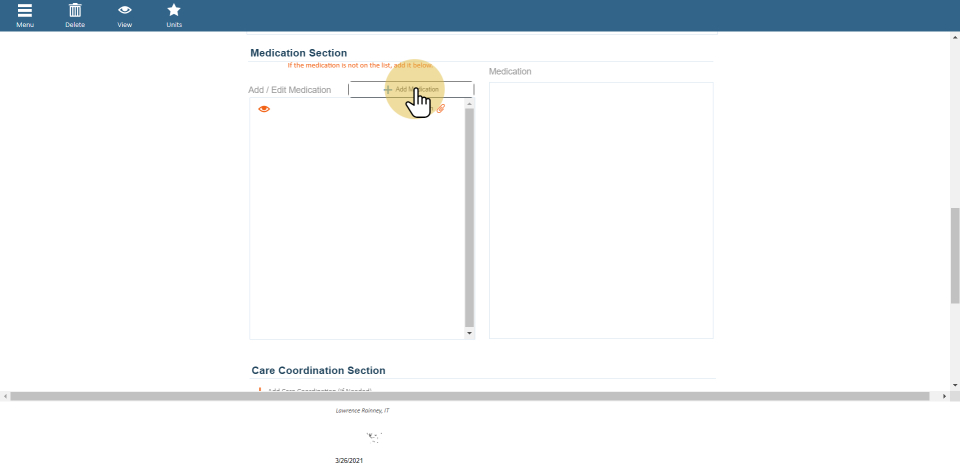Open the Menu hamburger icon
This screenshot has height=469, width=960.
25,14
